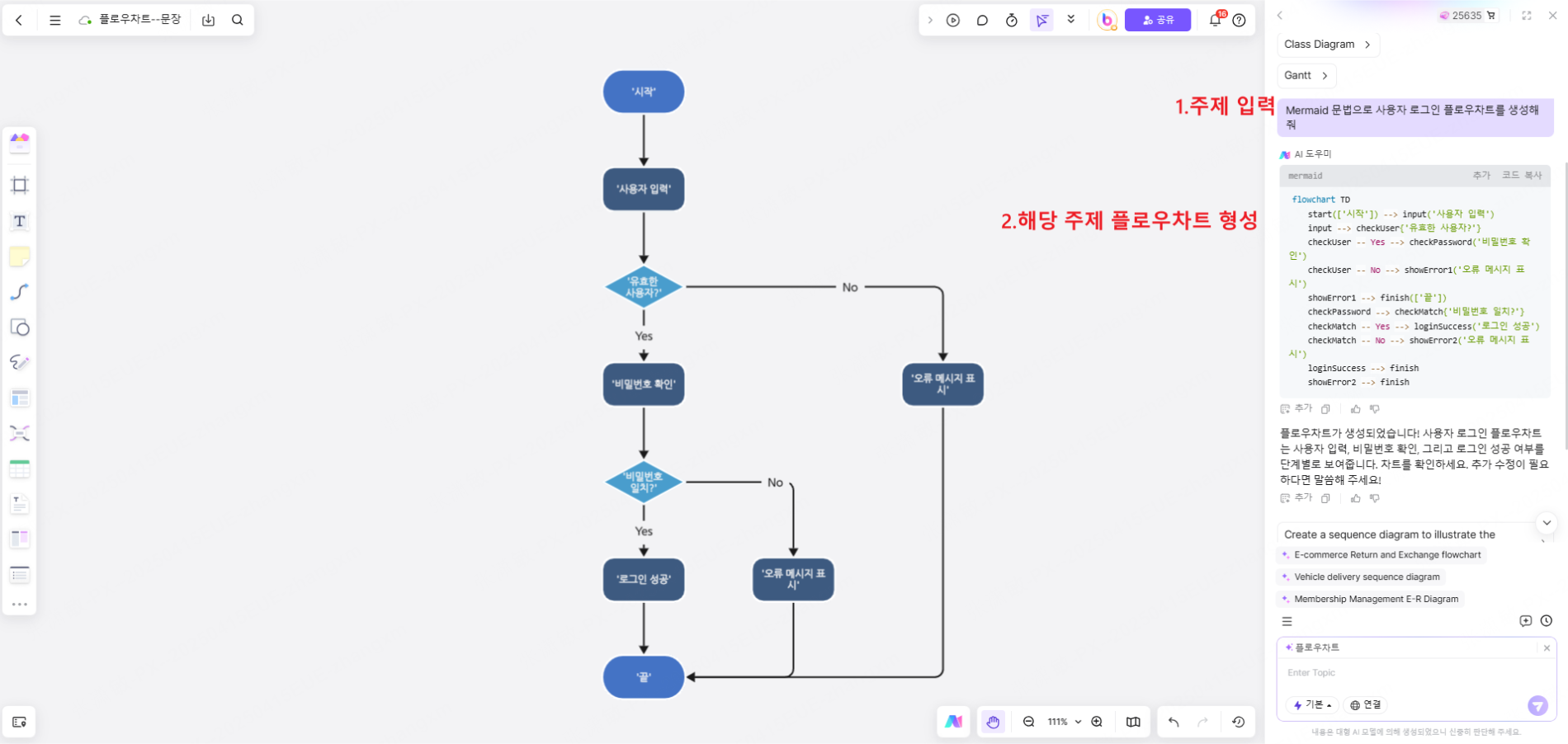Open the timer tool
This screenshot has width=1568, height=744.
[x=1012, y=20]
